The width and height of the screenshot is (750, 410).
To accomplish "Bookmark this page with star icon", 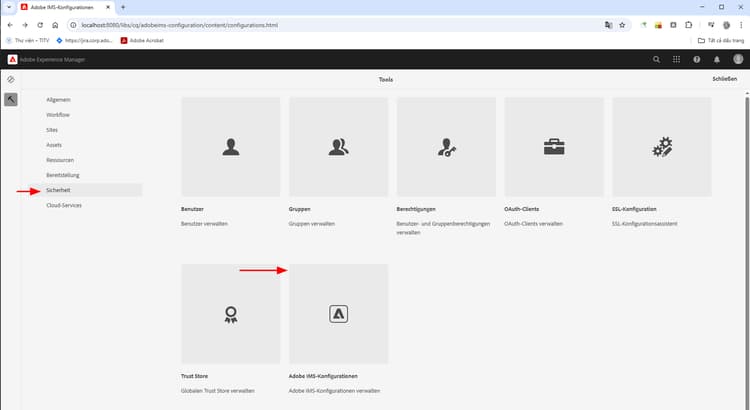I will [622, 25].
